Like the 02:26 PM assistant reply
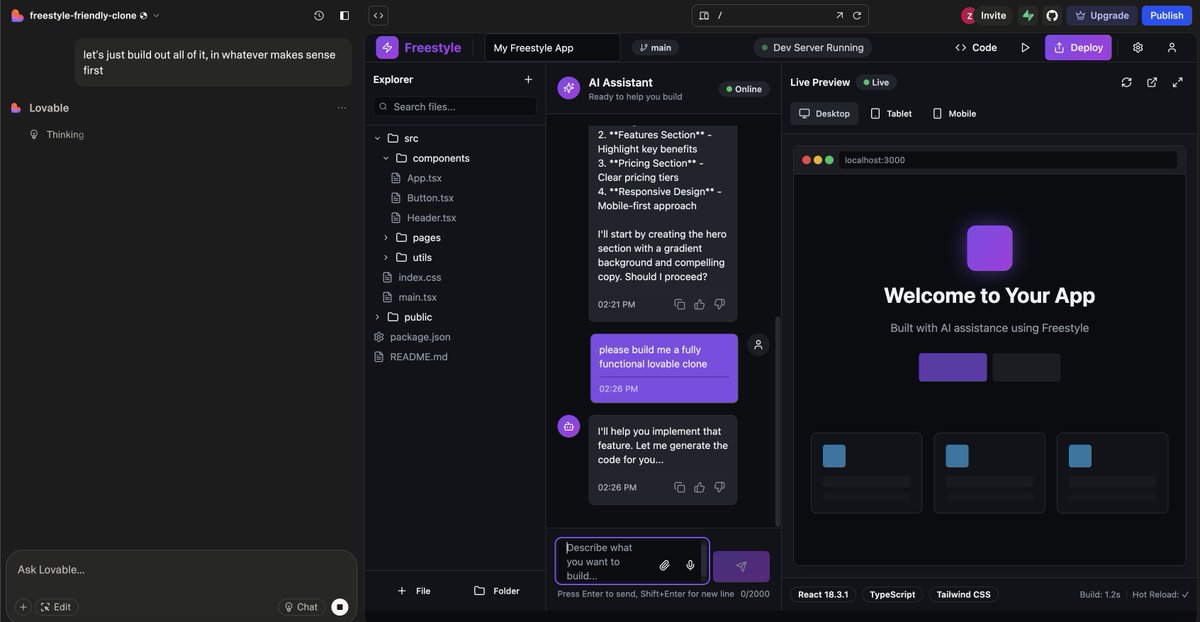 (700, 487)
